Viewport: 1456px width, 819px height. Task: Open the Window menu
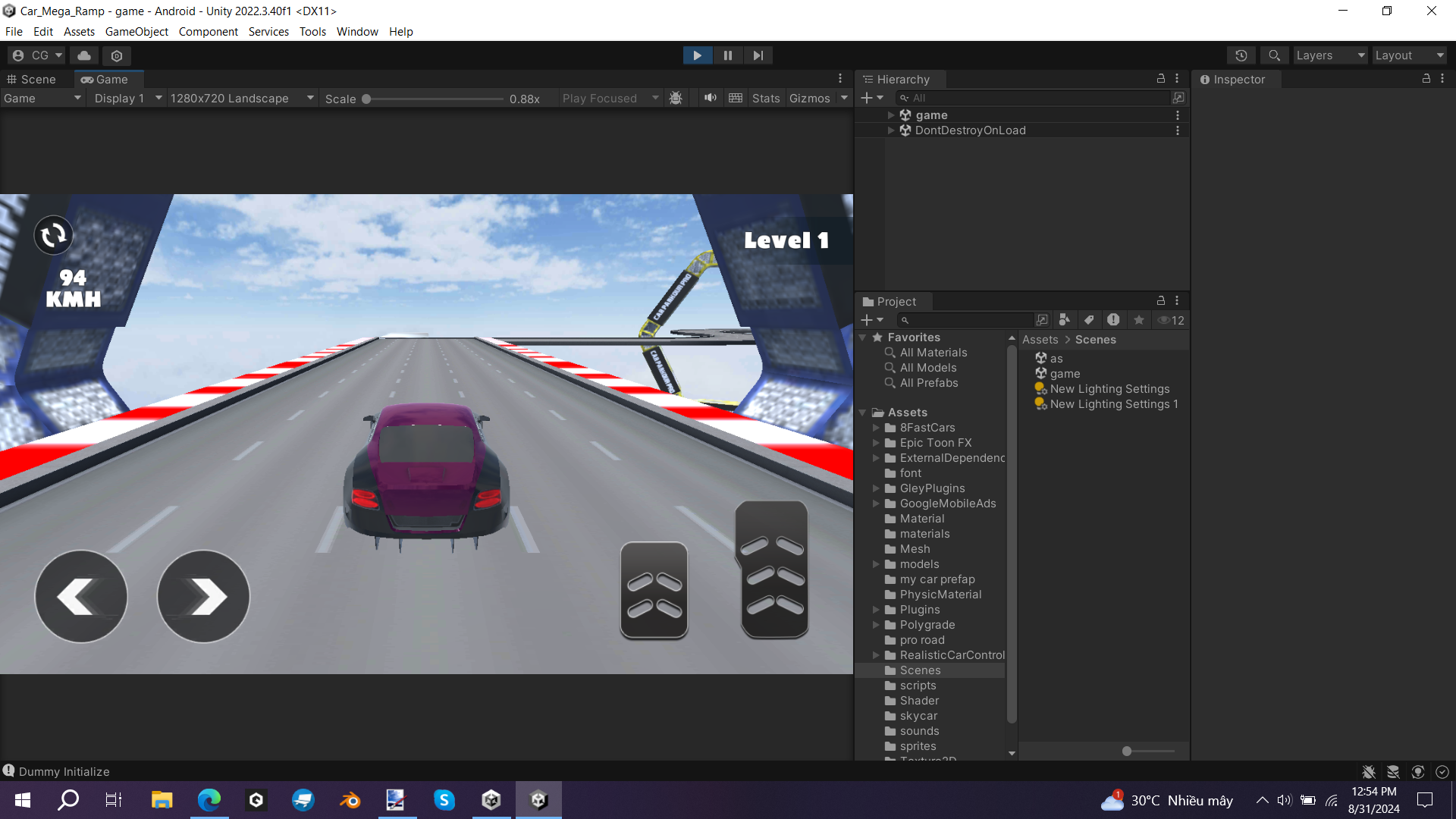(357, 32)
